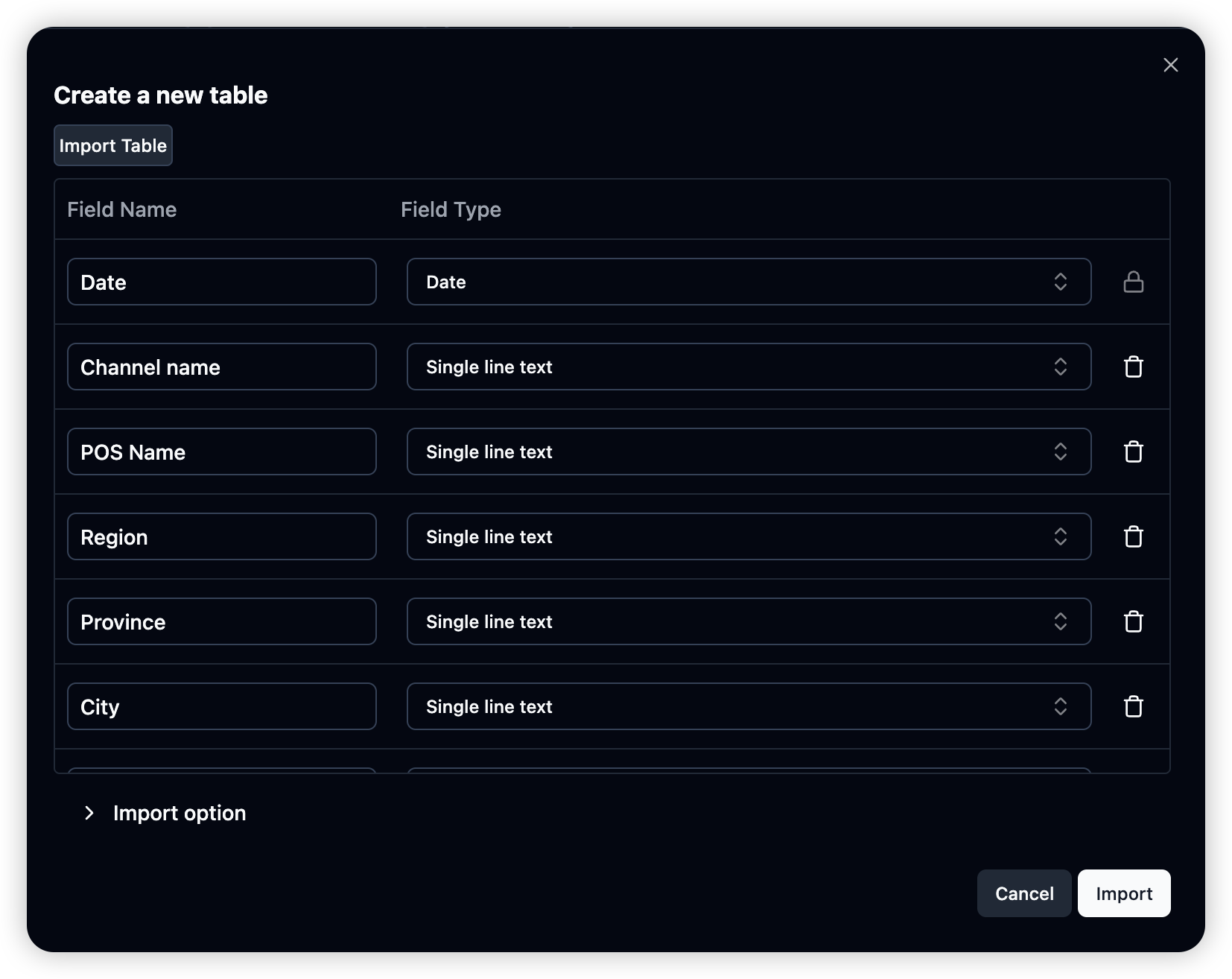Expand the Import option section
The height and width of the screenshot is (979, 1232).
pos(164,813)
